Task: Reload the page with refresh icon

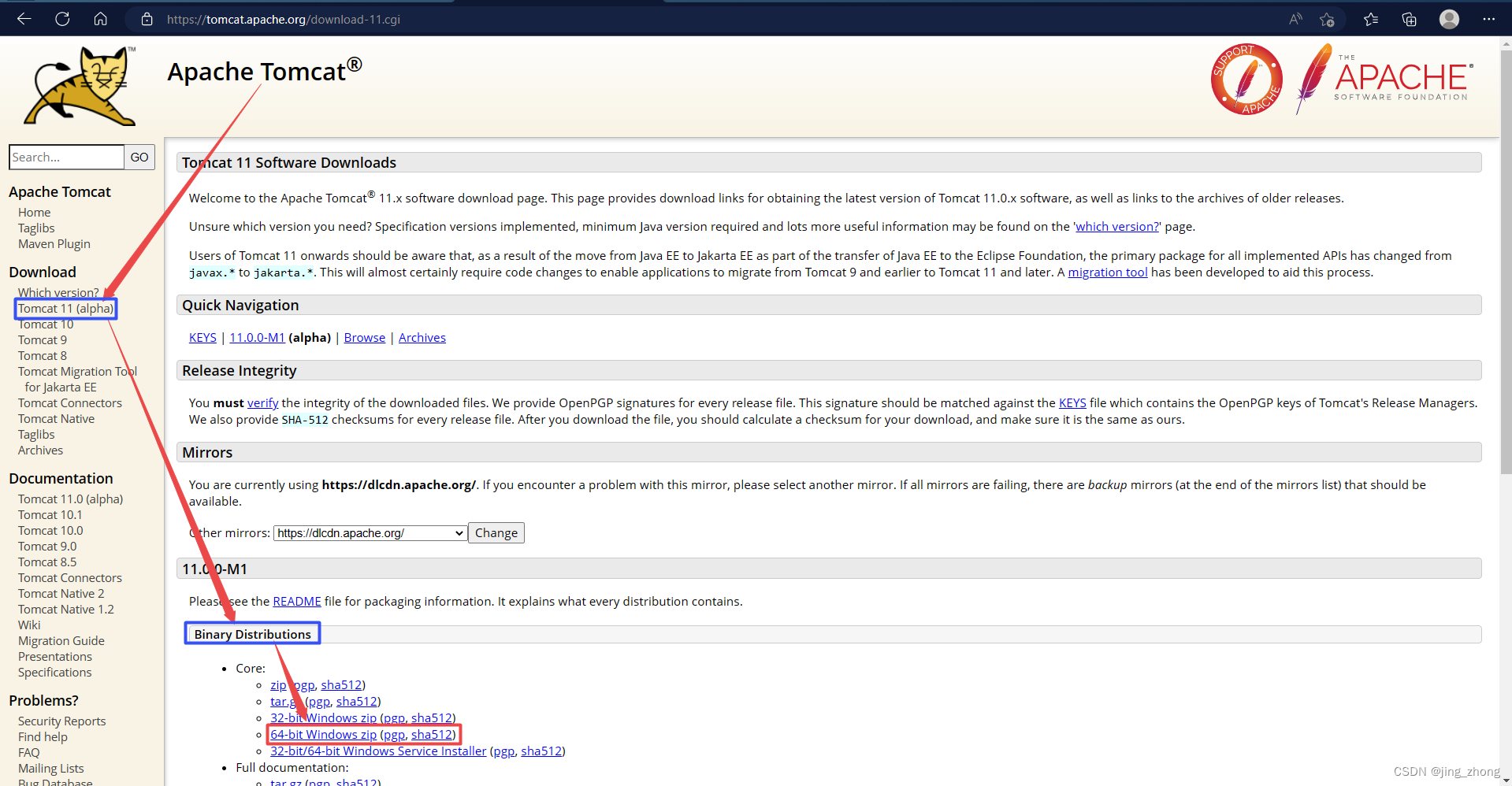Action: pyautogui.click(x=62, y=19)
